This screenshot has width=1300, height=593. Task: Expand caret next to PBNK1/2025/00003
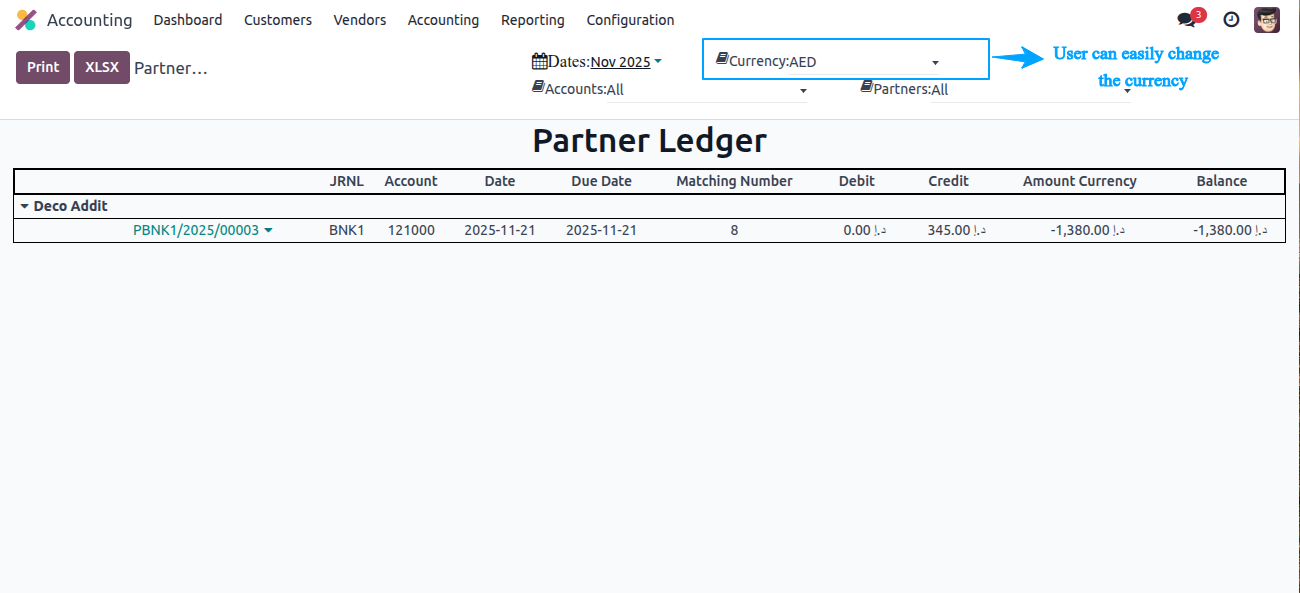tap(269, 231)
